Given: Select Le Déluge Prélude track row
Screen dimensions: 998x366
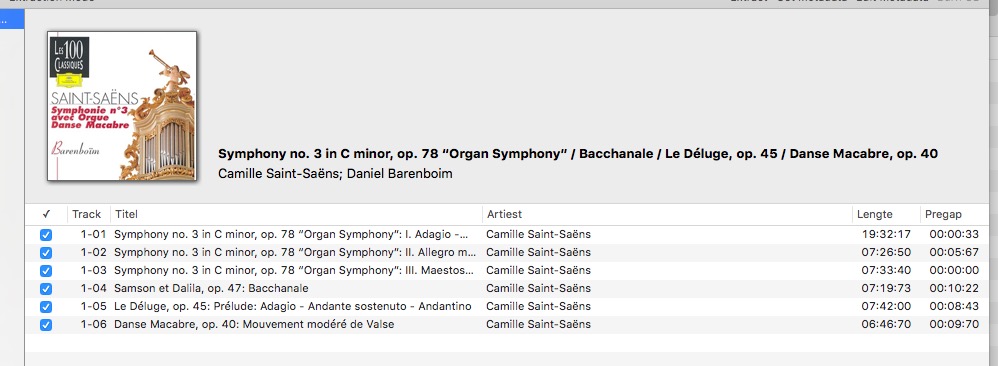Looking at the screenshot, I should pyautogui.click(x=507, y=306).
